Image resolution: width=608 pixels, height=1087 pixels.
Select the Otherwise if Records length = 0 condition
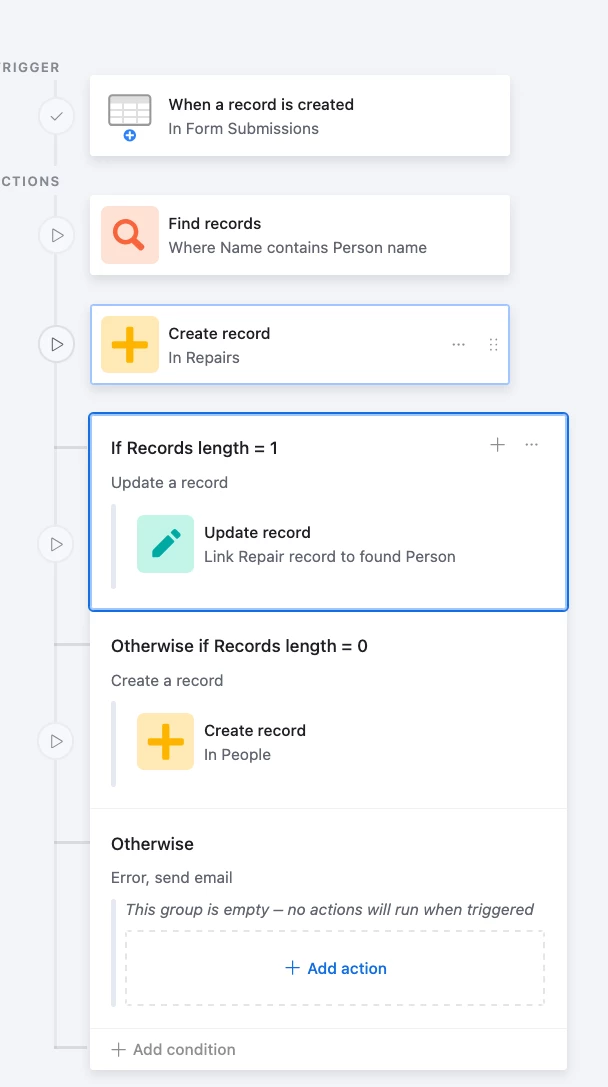coord(239,646)
